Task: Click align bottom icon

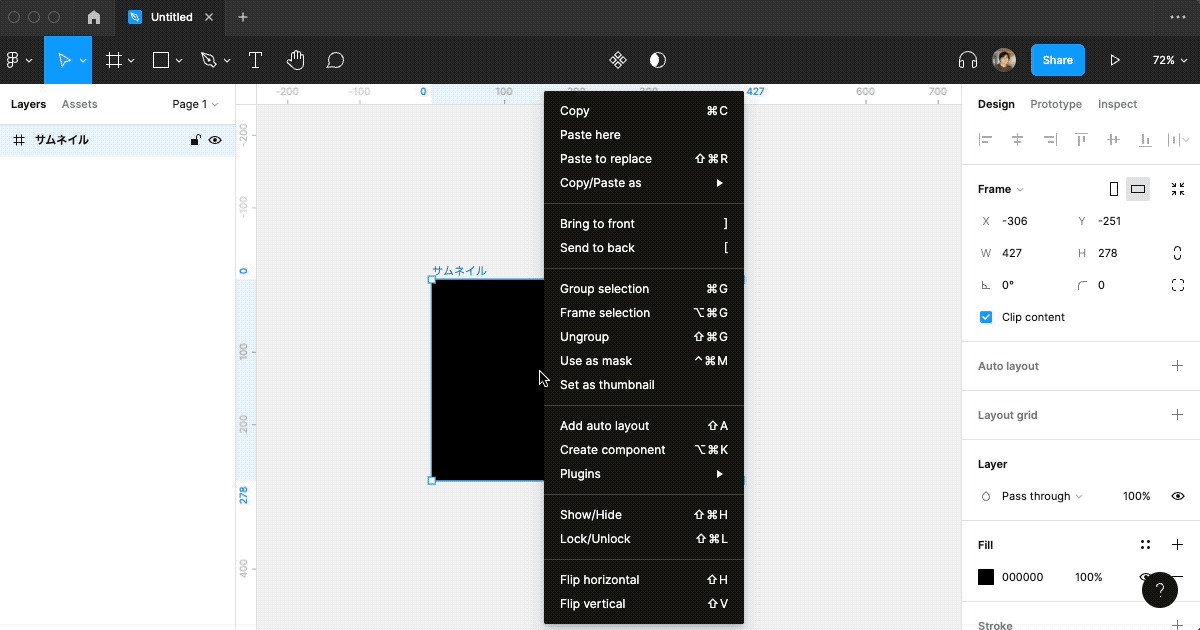Action: point(1146,140)
